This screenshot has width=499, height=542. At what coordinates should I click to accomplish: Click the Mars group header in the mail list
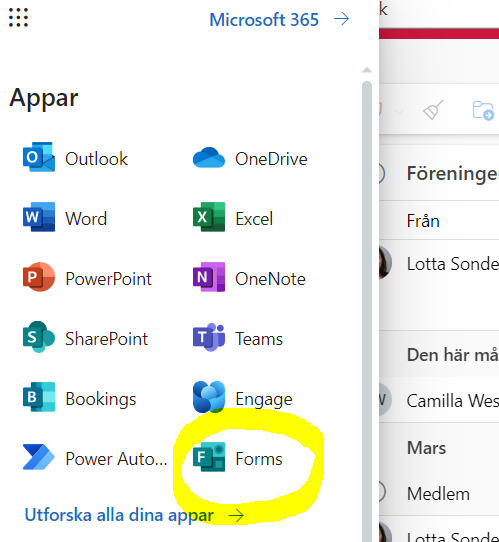coord(426,447)
